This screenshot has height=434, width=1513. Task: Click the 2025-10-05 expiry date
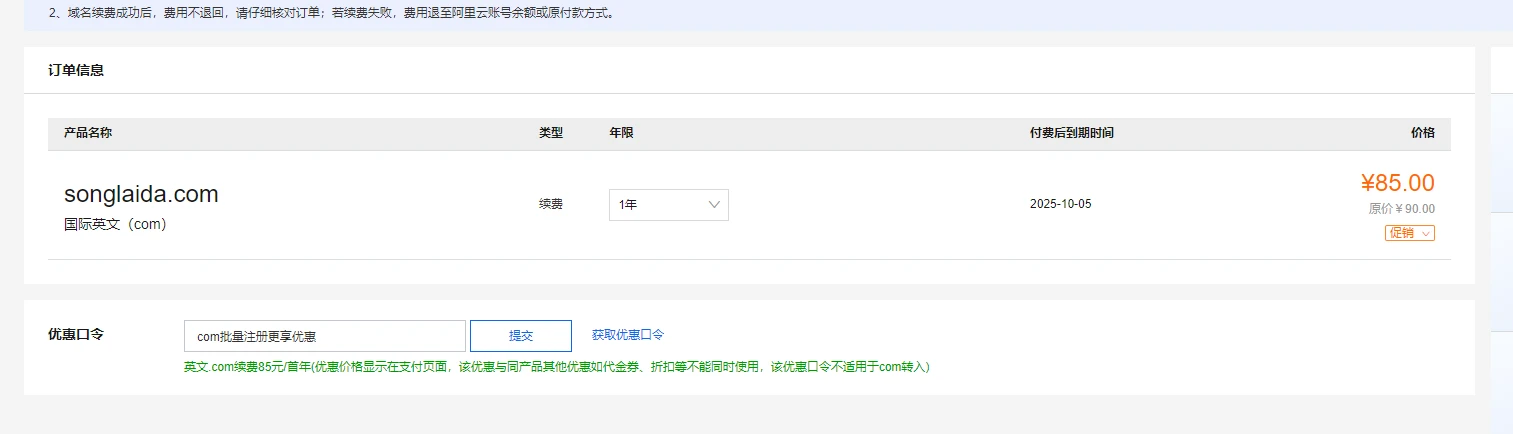point(1060,204)
